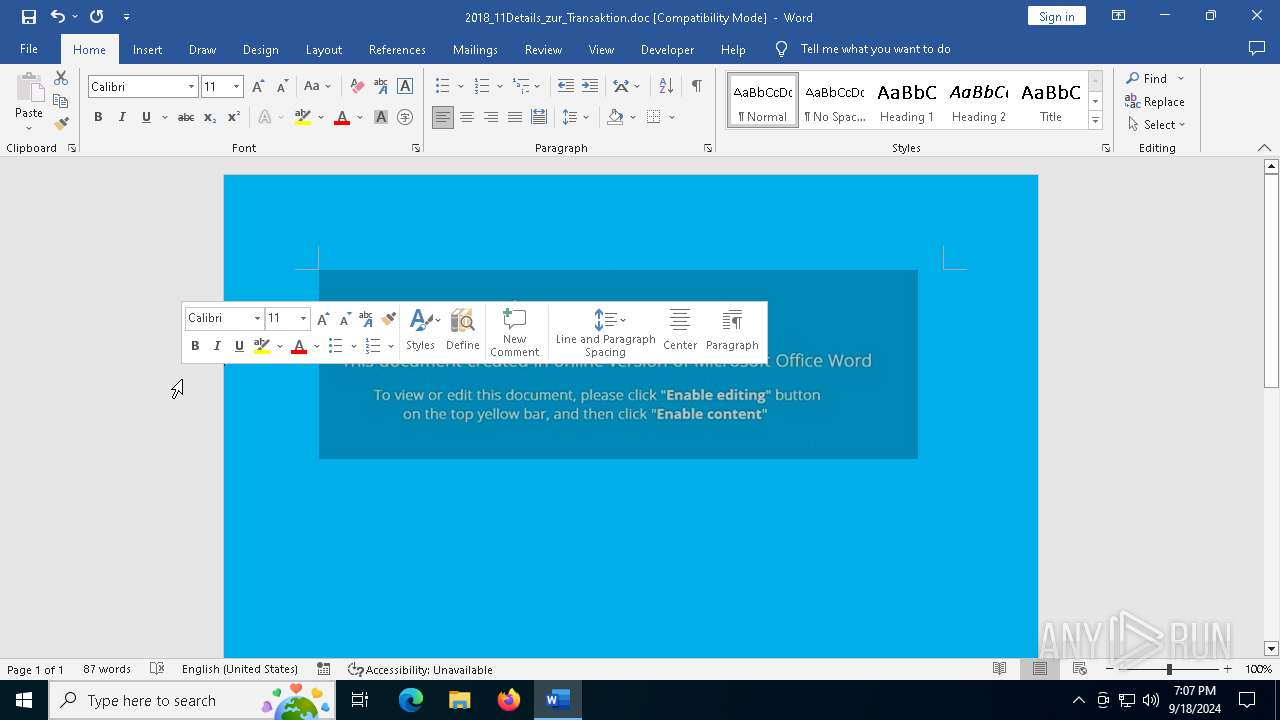
Task: Switch to the Developer tab
Action: click(x=667, y=49)
